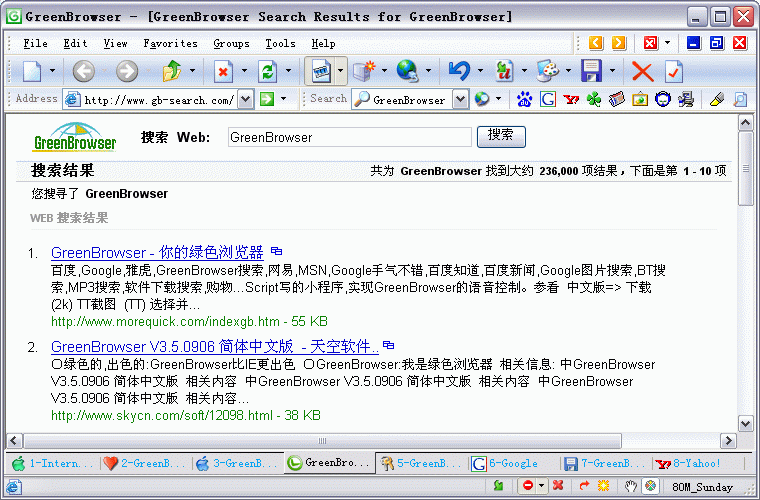Switch to previous tab with orange left arrow
This screenshot has height=500, width=760.
coord(596,43)
